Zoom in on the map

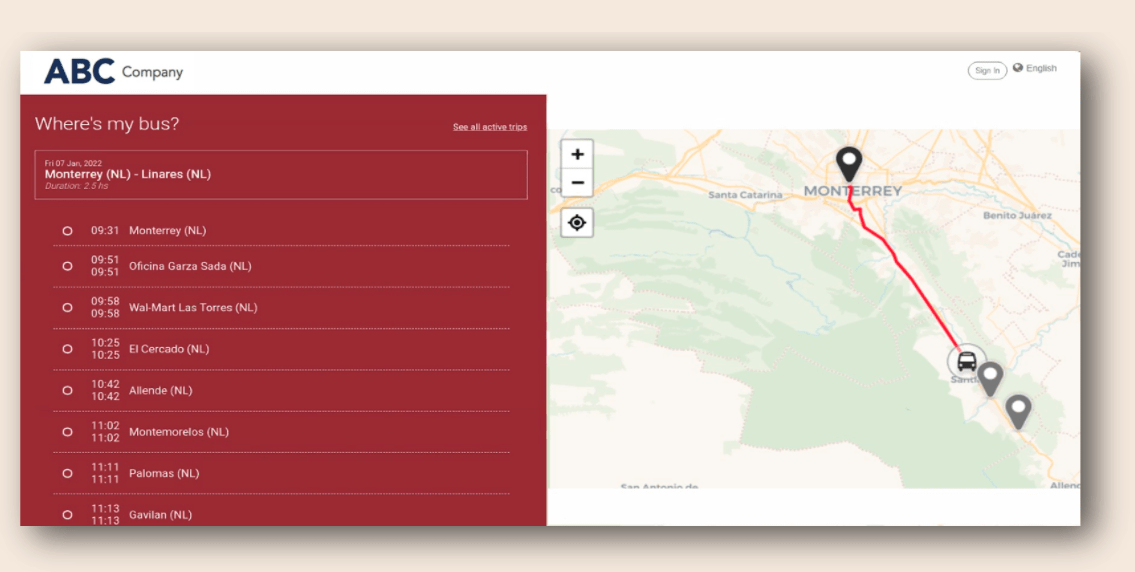[x=577, y=154]
